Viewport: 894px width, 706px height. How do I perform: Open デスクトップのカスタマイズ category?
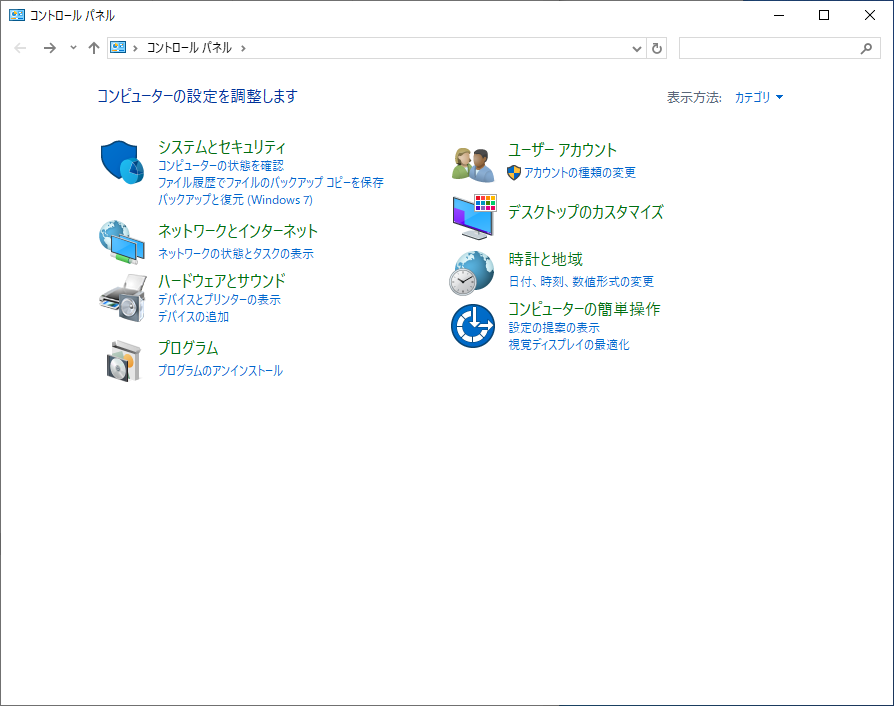[x=586, y=212]
